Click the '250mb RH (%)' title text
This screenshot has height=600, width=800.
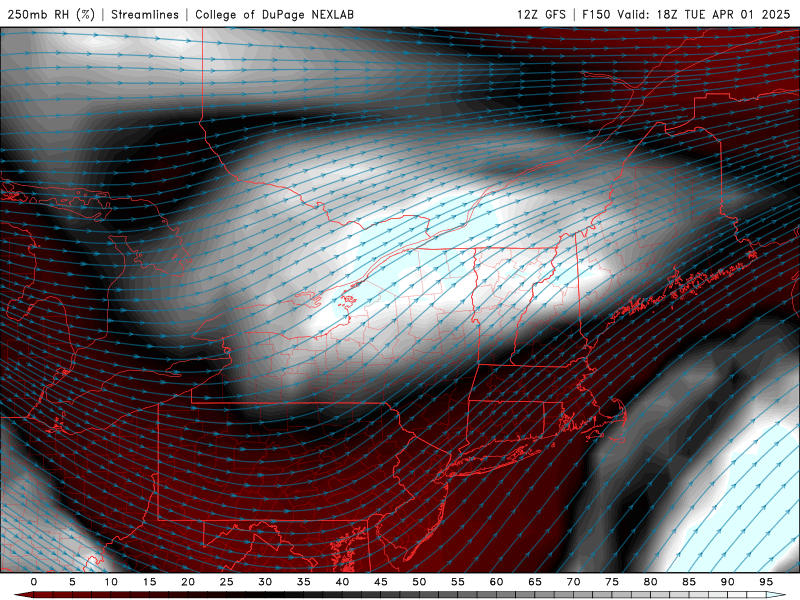click(52, 14)
